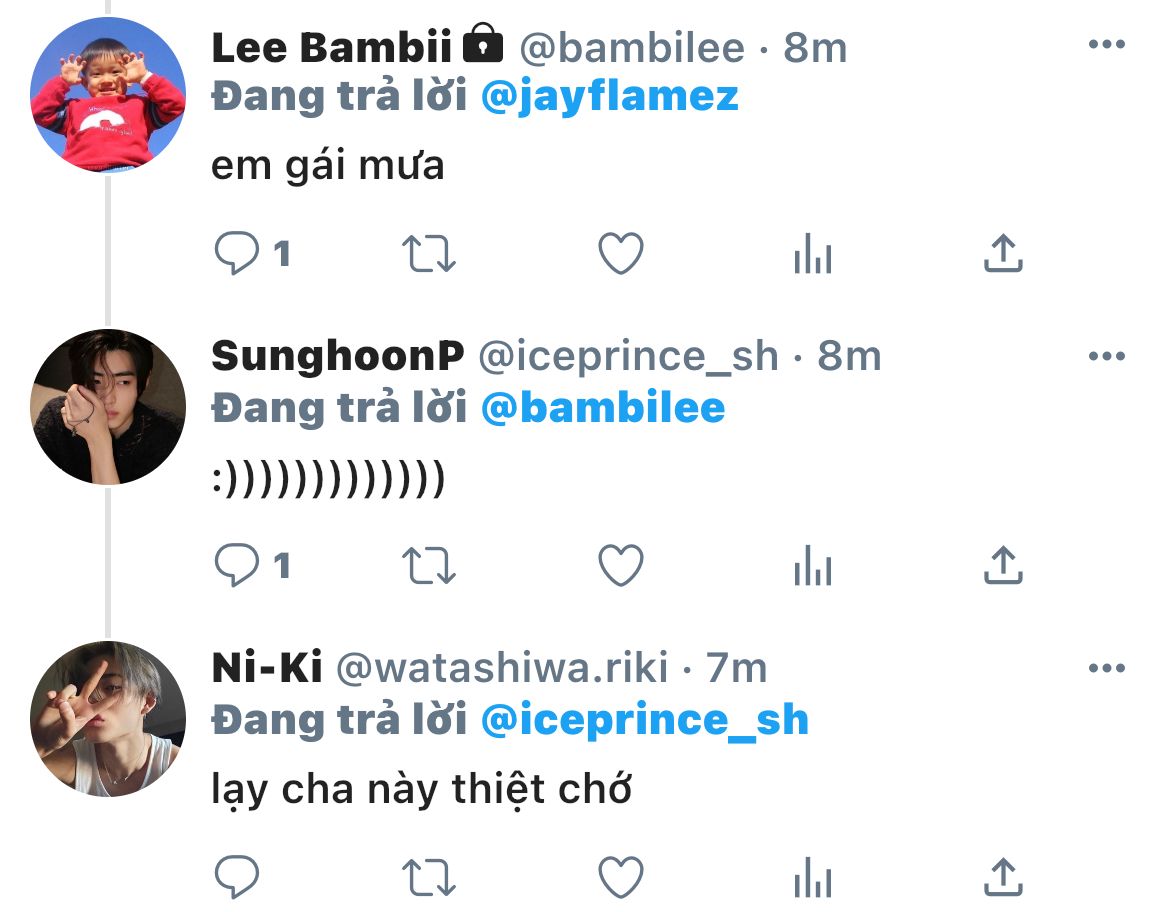
Task: Retweet Lee Bambii's "em gái mưa" tweet
Action: coord(429,255)
